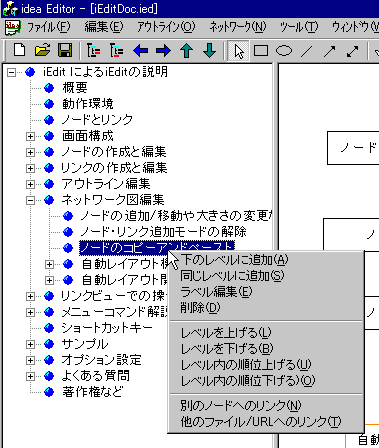Select the 概要 tree item
Screen dimensions: 379x448
tap(75, 88)
